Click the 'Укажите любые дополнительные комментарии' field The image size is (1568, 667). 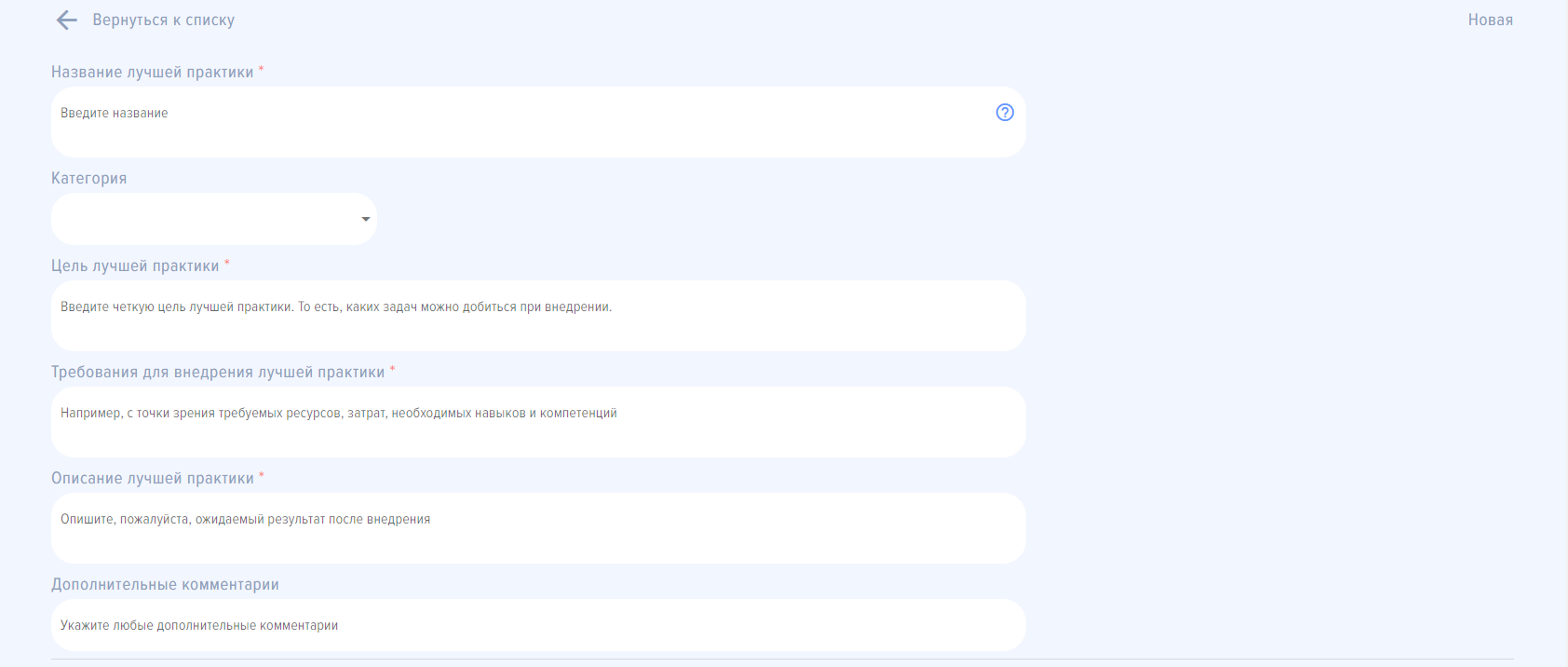point(538,625)
